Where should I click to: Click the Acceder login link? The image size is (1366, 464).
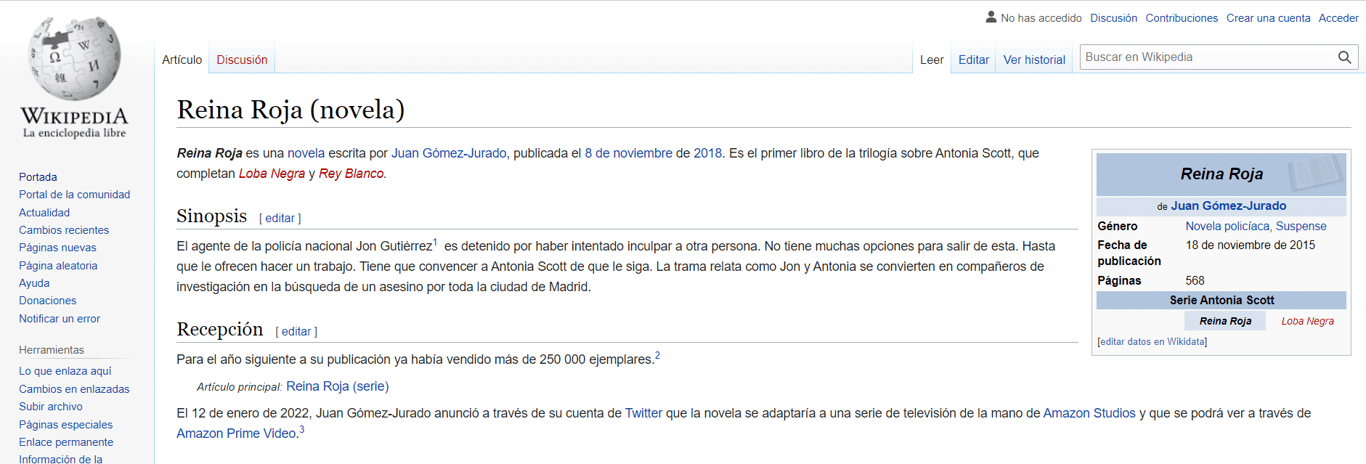pos(1338,18)
